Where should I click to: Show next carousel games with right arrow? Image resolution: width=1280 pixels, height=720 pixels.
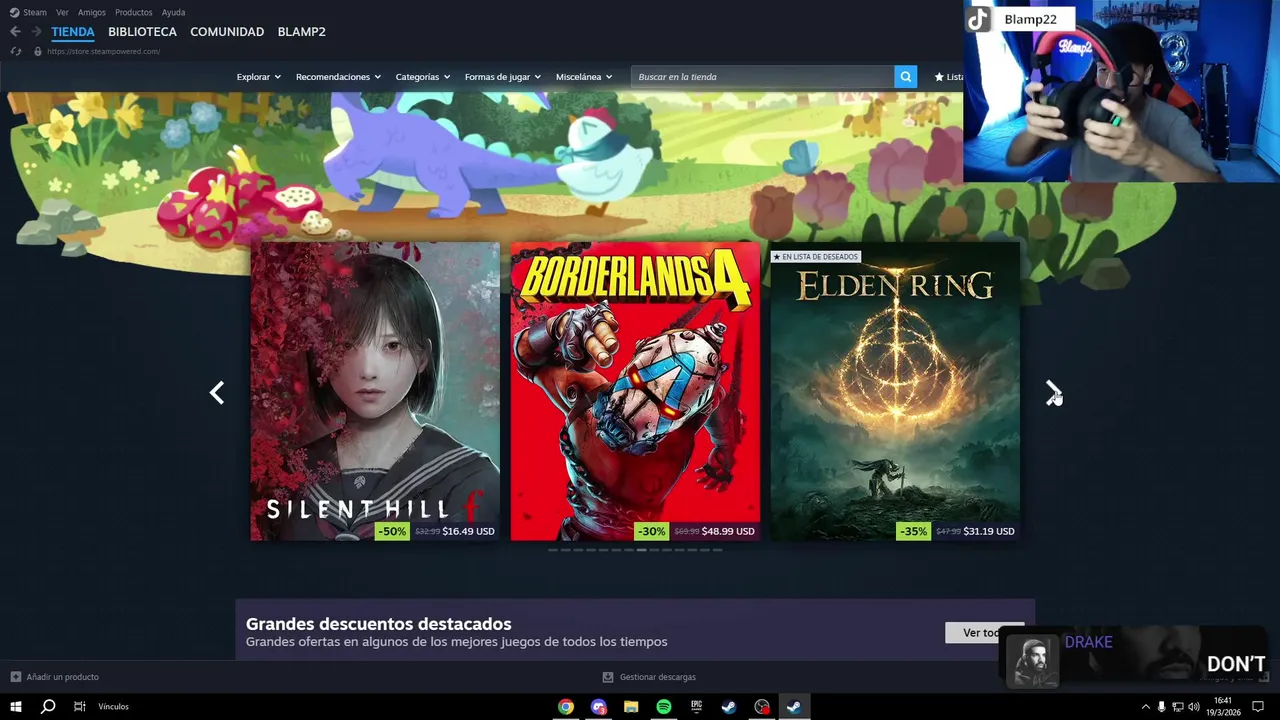click(1053, 393)
